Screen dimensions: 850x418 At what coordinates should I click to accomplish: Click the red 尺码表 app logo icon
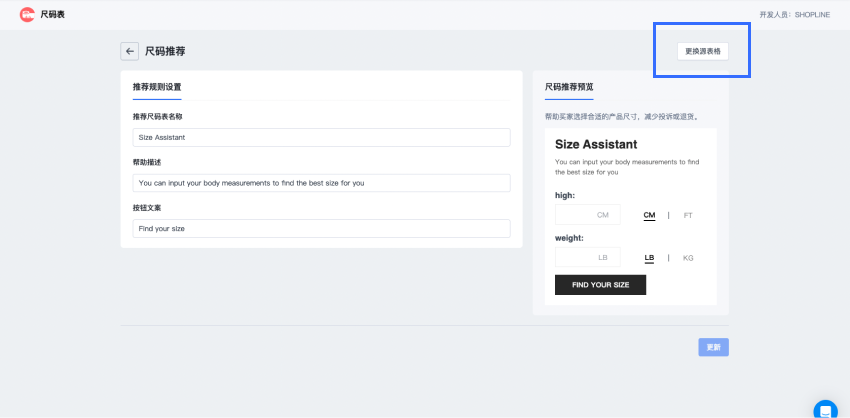pos(27,15)
